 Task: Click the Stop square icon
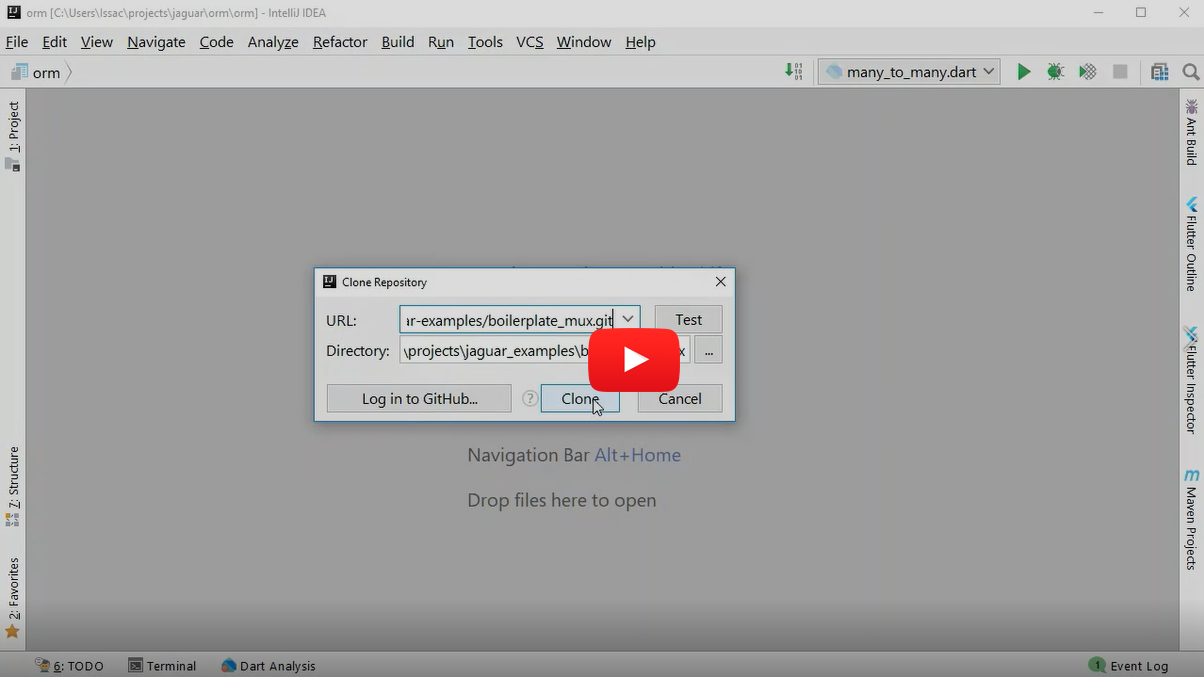pyautogui.click(x=1120, y=72)
